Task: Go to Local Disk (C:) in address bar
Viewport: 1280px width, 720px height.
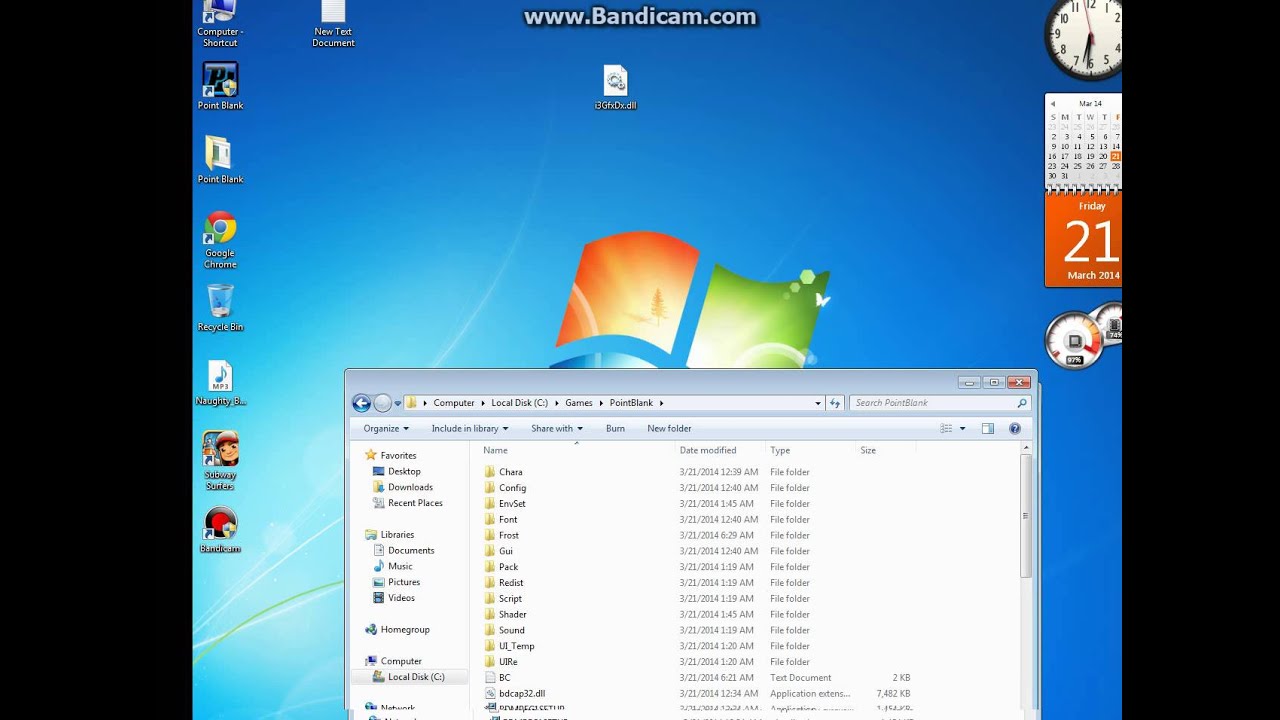Action: 520,403
